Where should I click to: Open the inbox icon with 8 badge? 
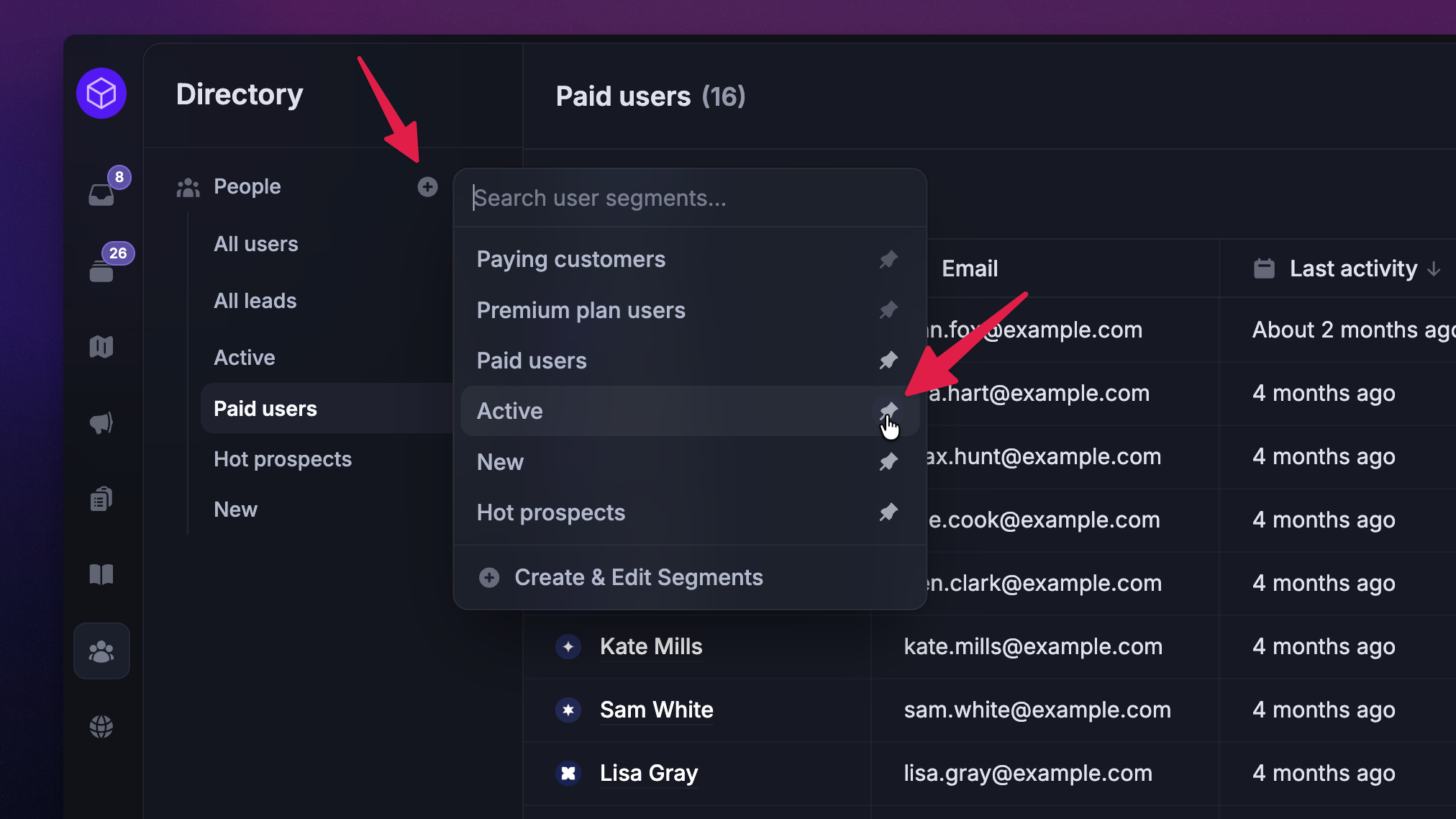101,194
